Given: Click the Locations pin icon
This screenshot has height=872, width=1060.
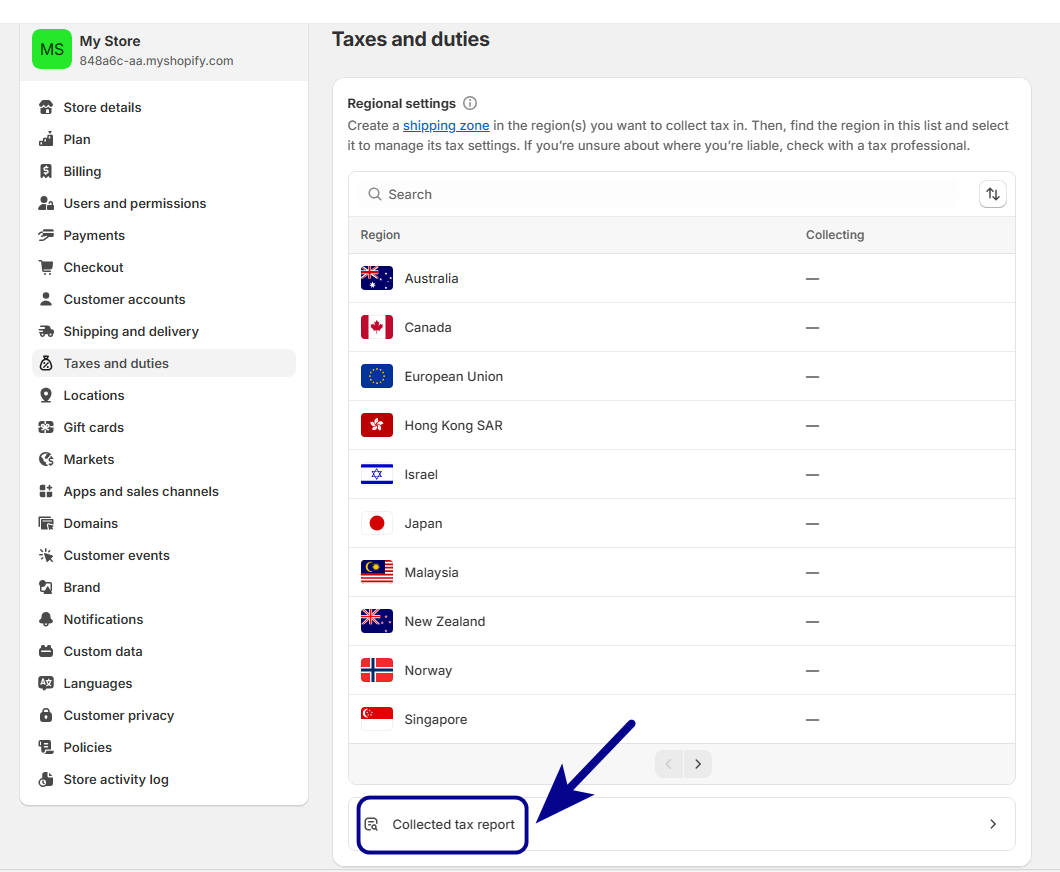Looking at the screenshot, I should 46,395.
